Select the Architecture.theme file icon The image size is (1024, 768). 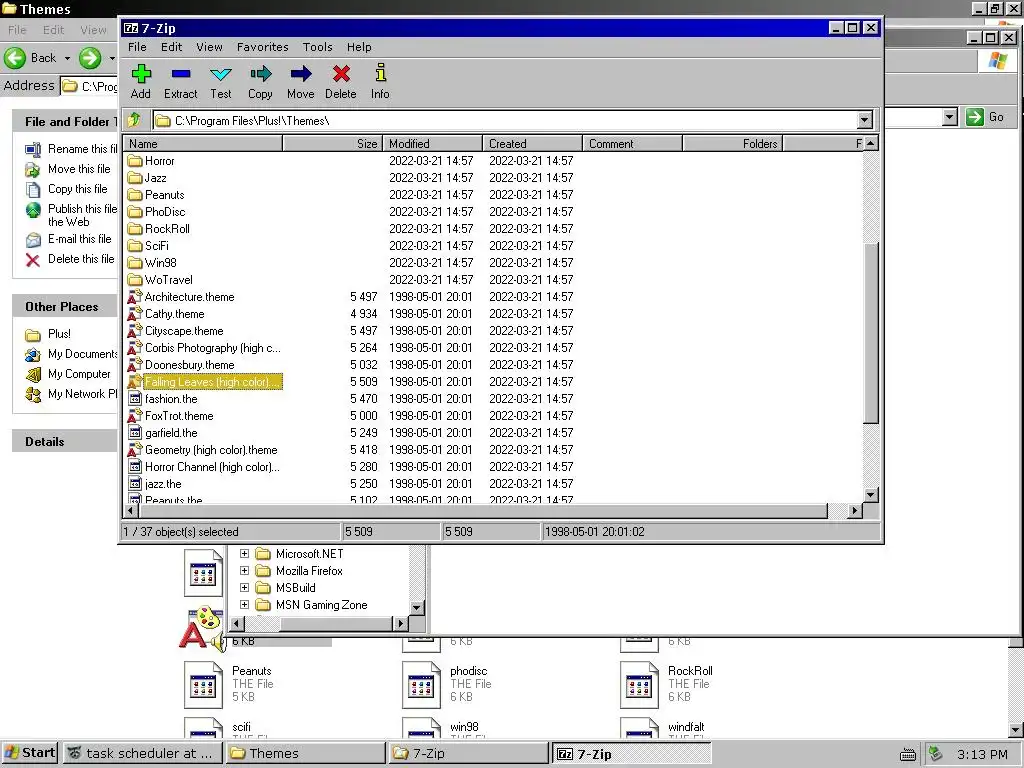click(135, 296)
